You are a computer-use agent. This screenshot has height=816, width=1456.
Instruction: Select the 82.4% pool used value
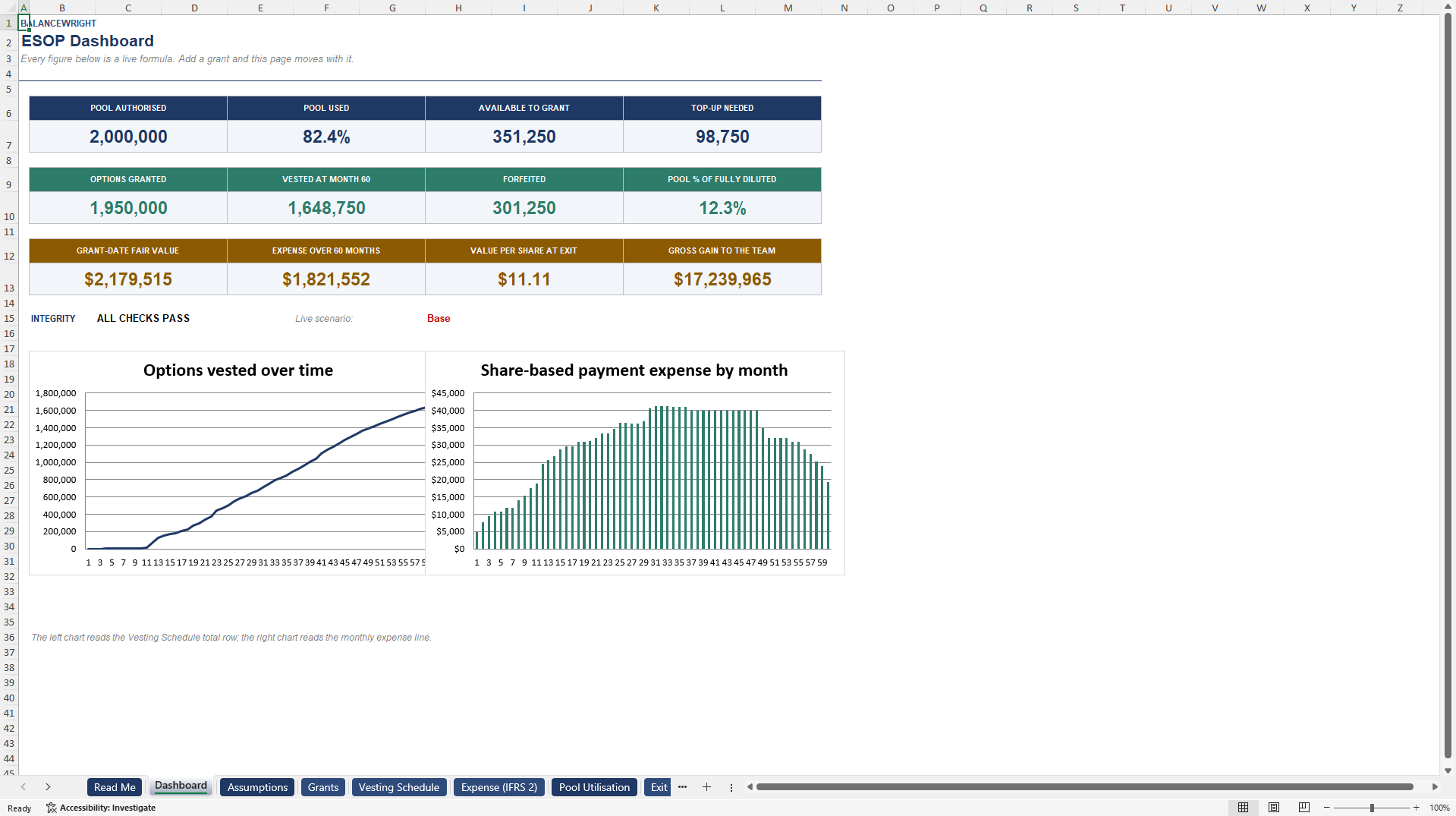coord(326,137)
